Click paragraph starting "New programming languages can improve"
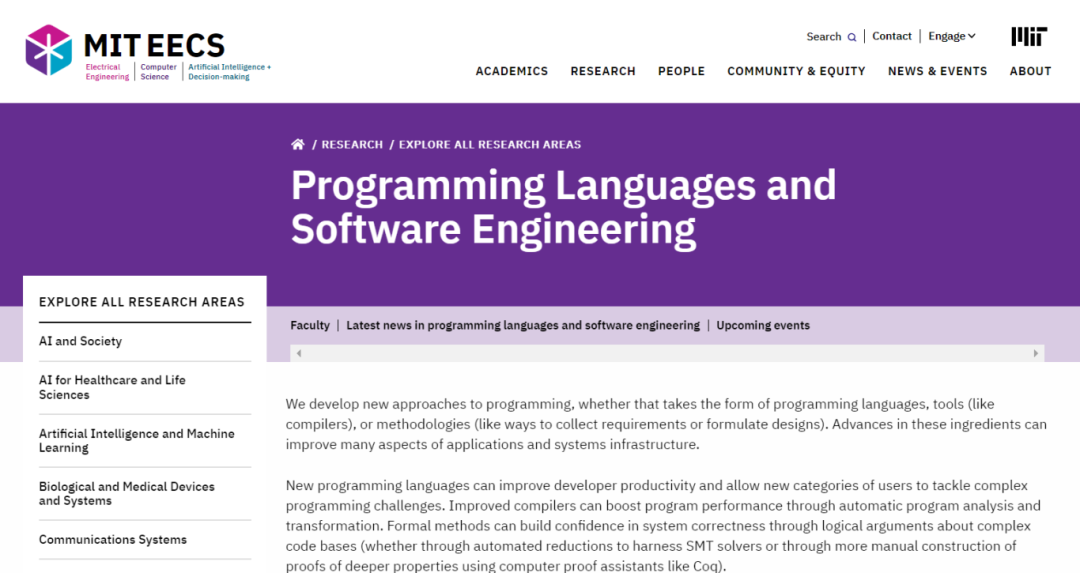The image size is (1080, 573). 663,525
